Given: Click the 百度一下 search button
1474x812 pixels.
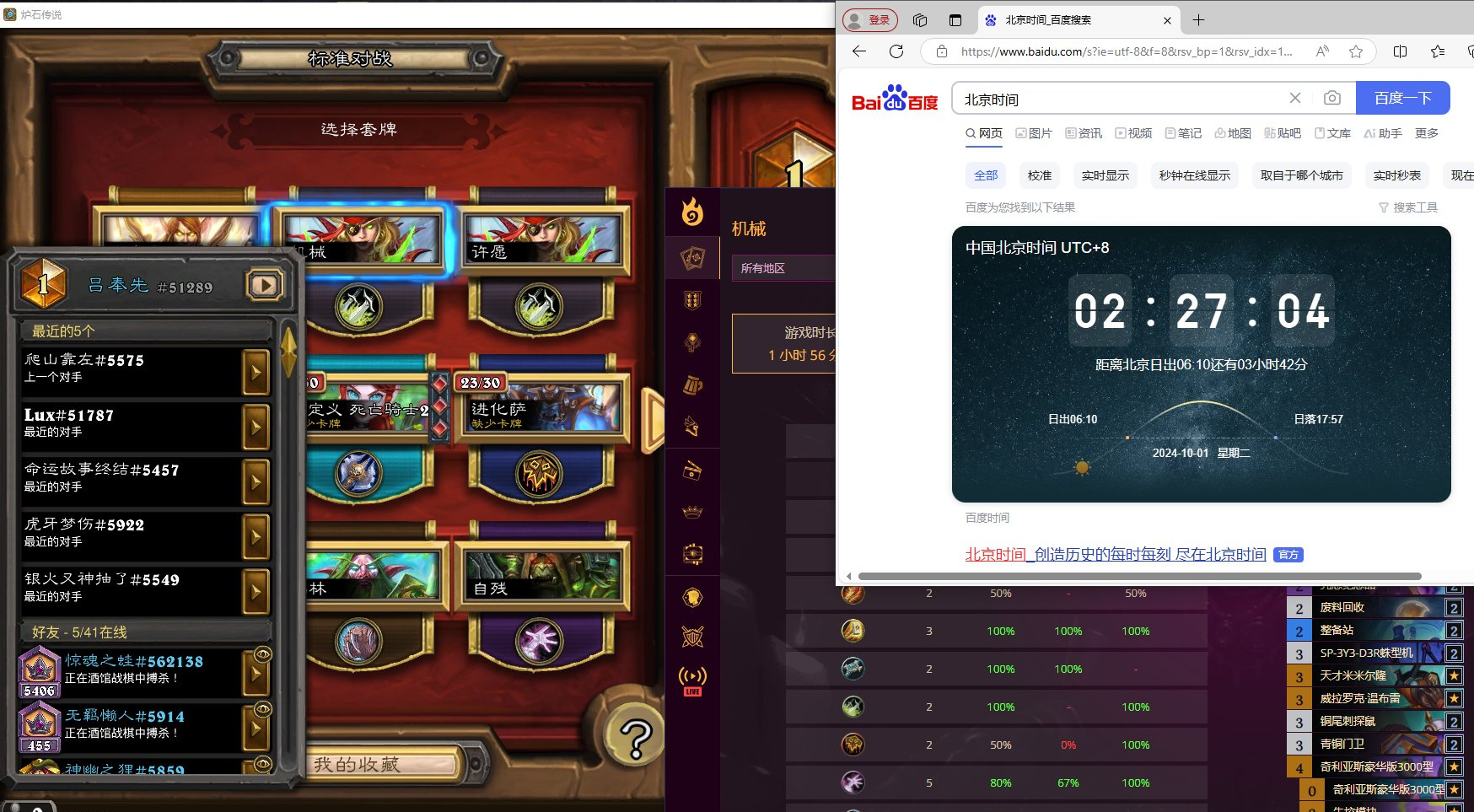Looking at the screenshot, I should pos(1402,98).
